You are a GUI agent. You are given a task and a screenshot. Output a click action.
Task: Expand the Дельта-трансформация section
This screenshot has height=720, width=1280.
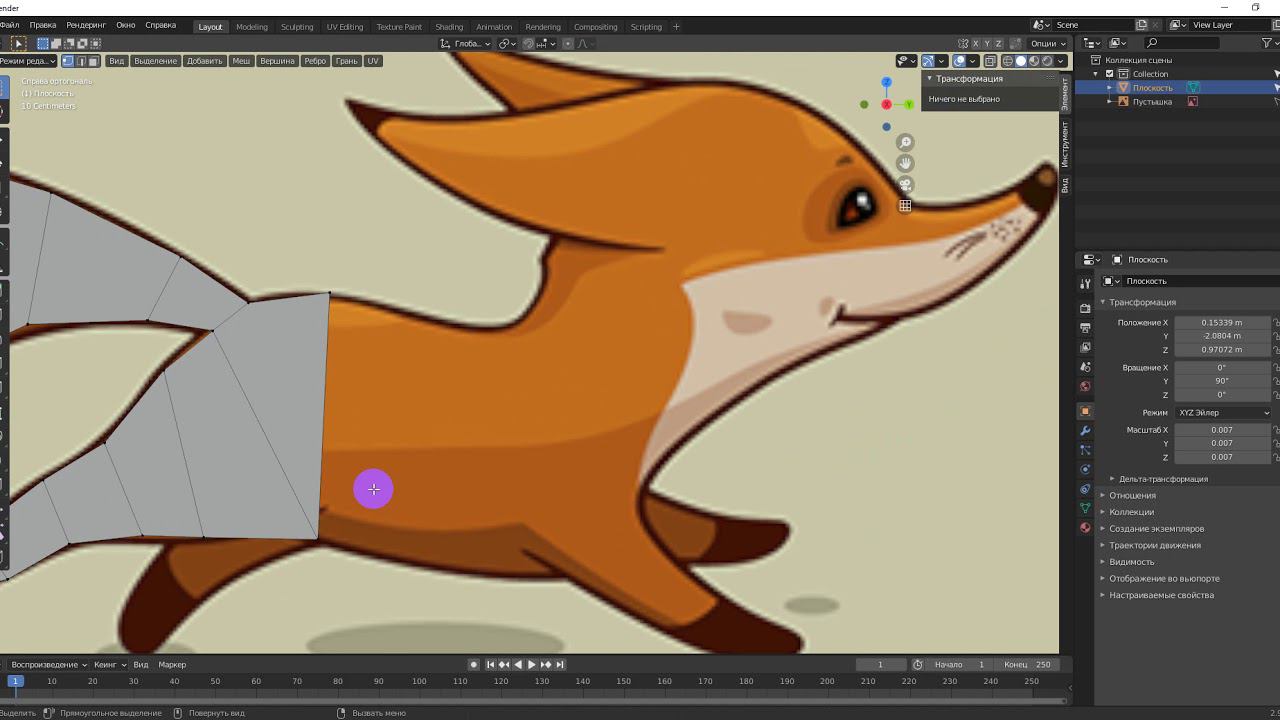[1162, 479]
